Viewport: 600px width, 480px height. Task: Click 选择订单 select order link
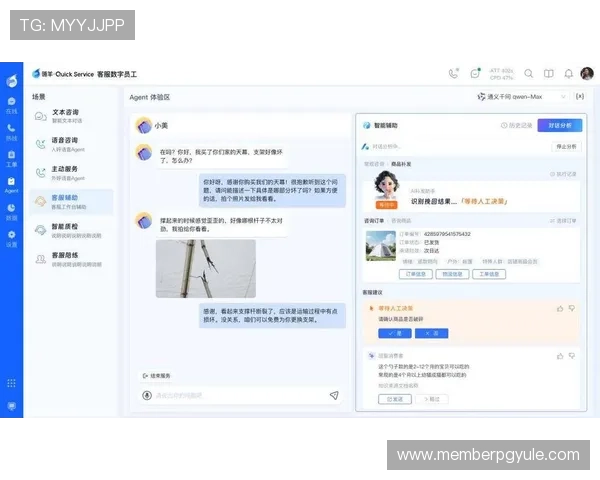(x=563, y=220)
